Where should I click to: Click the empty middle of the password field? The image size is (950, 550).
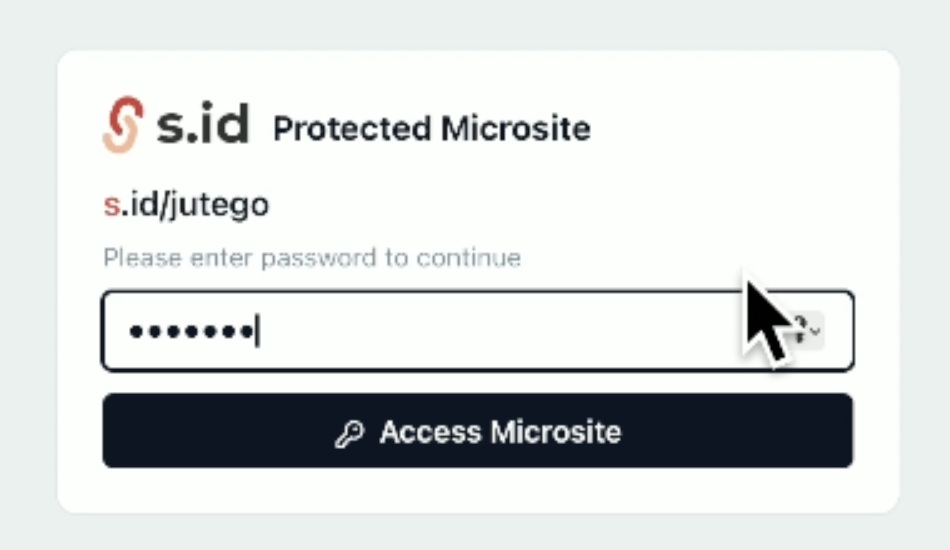tap(485, 331)
